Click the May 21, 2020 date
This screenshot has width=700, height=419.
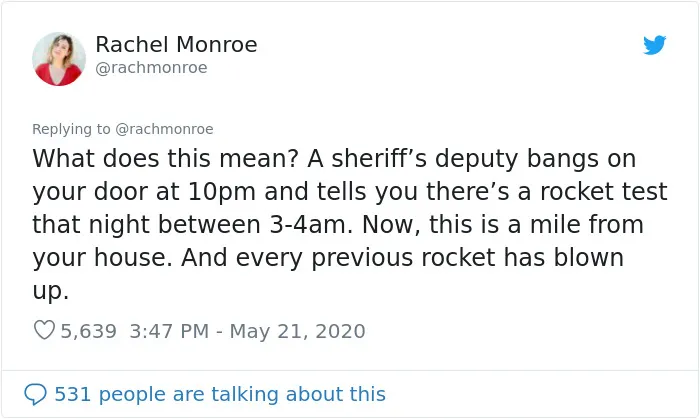pyautogui.click(x=297, y=331)
